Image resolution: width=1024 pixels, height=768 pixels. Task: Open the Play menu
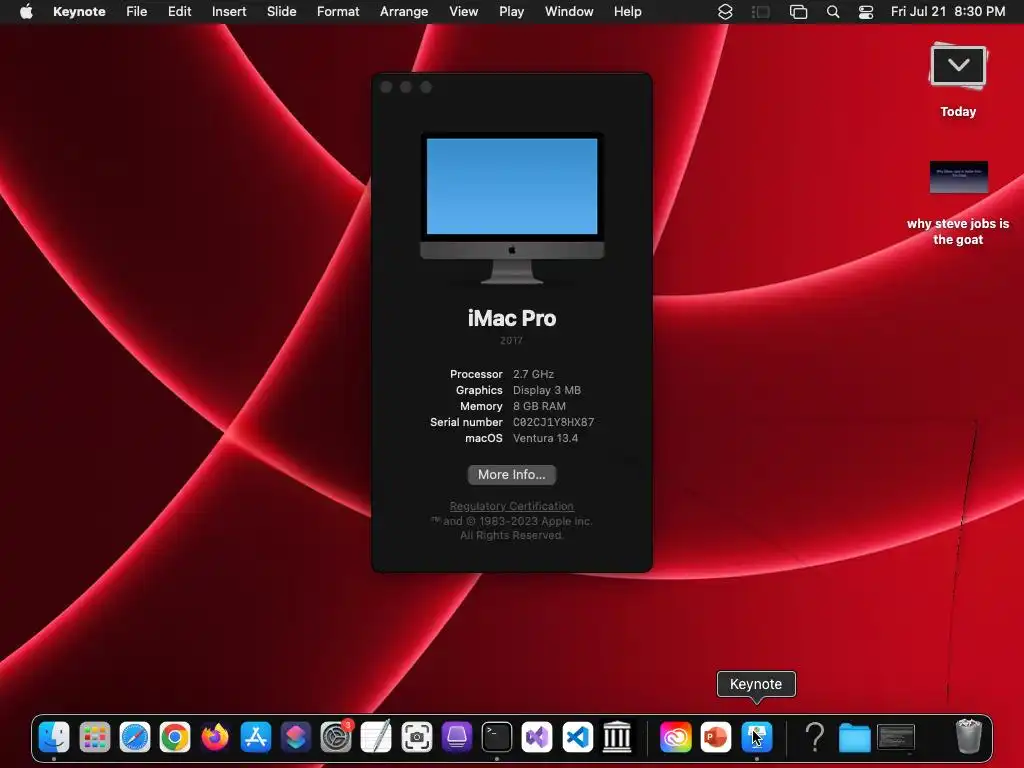[511, 11]
